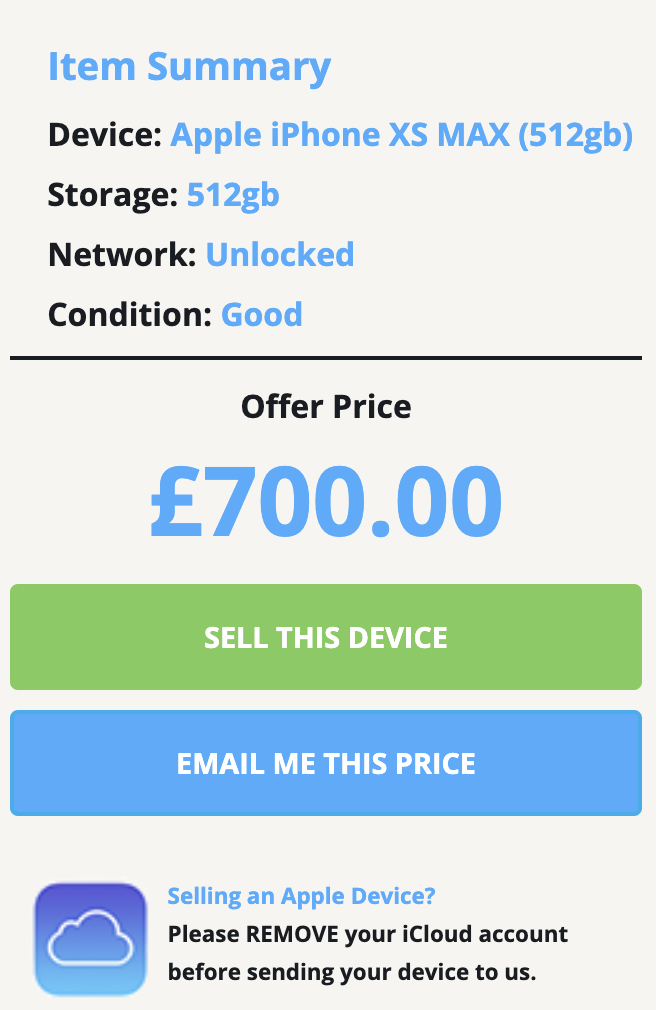Click the before sending your device to us text
662x1010 pixels.
tap(352, 971)
